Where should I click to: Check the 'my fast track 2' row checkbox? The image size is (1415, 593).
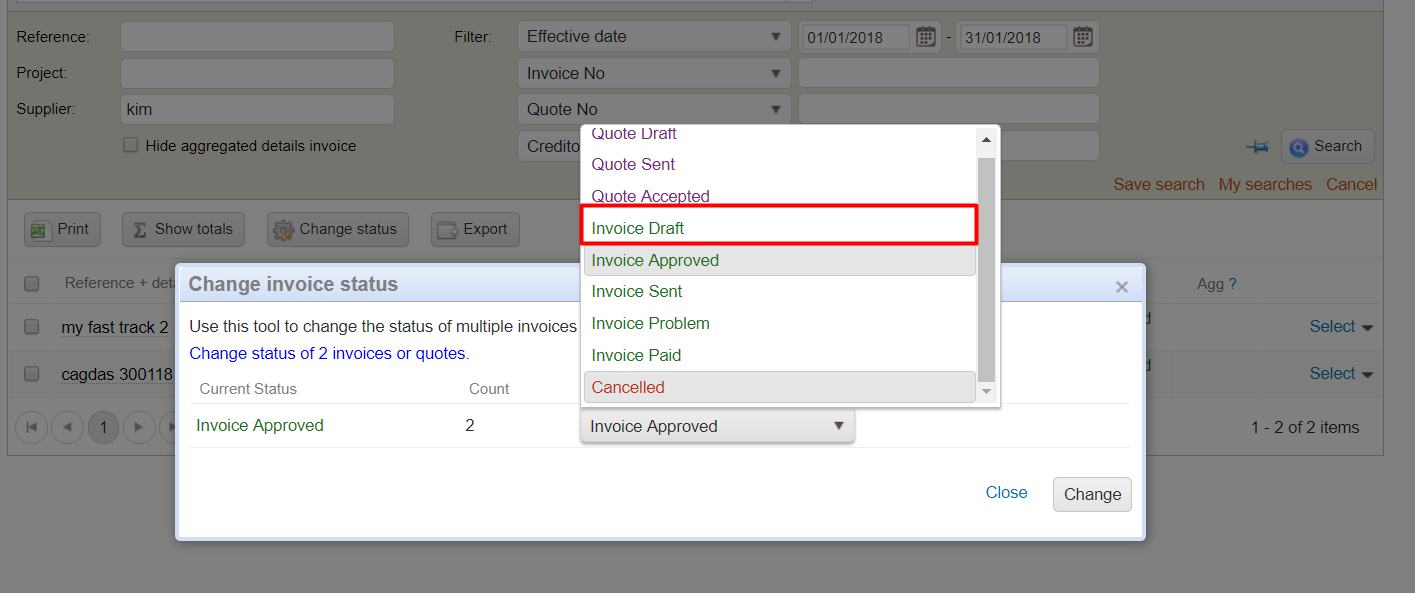pos(32,327)
